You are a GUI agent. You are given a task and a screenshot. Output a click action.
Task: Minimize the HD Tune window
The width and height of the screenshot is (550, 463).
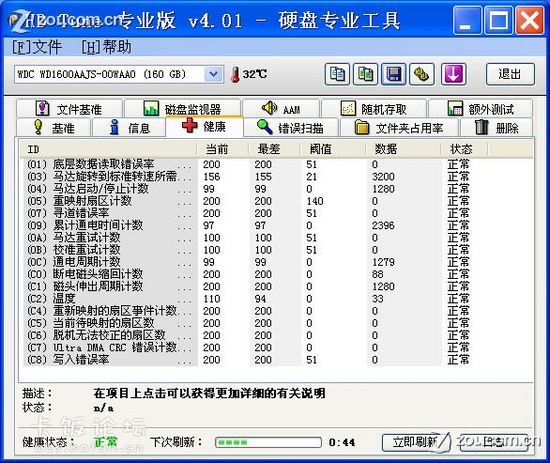coord(466,21)
